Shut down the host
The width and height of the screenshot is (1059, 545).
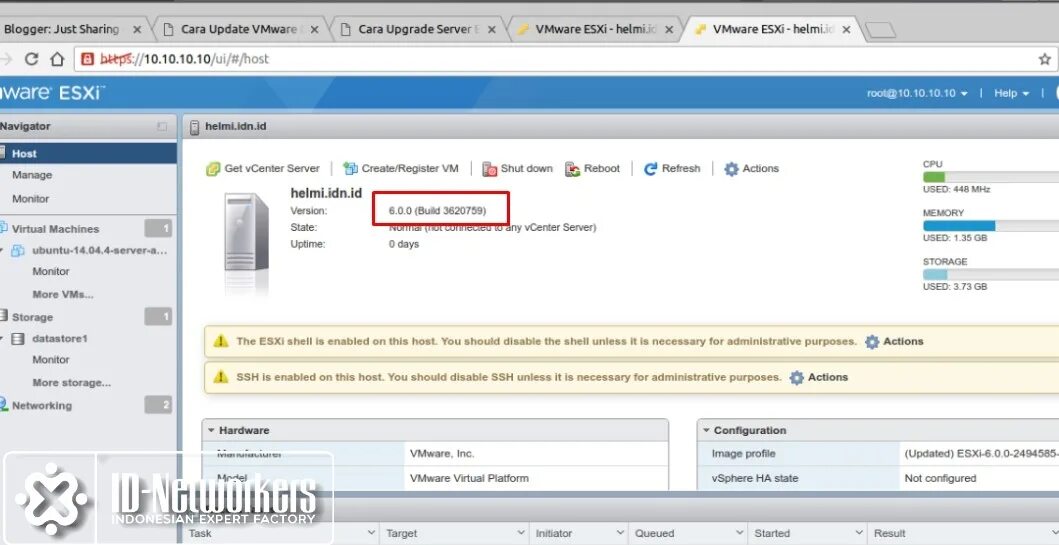pyautogui.click(x=517, y=169)
